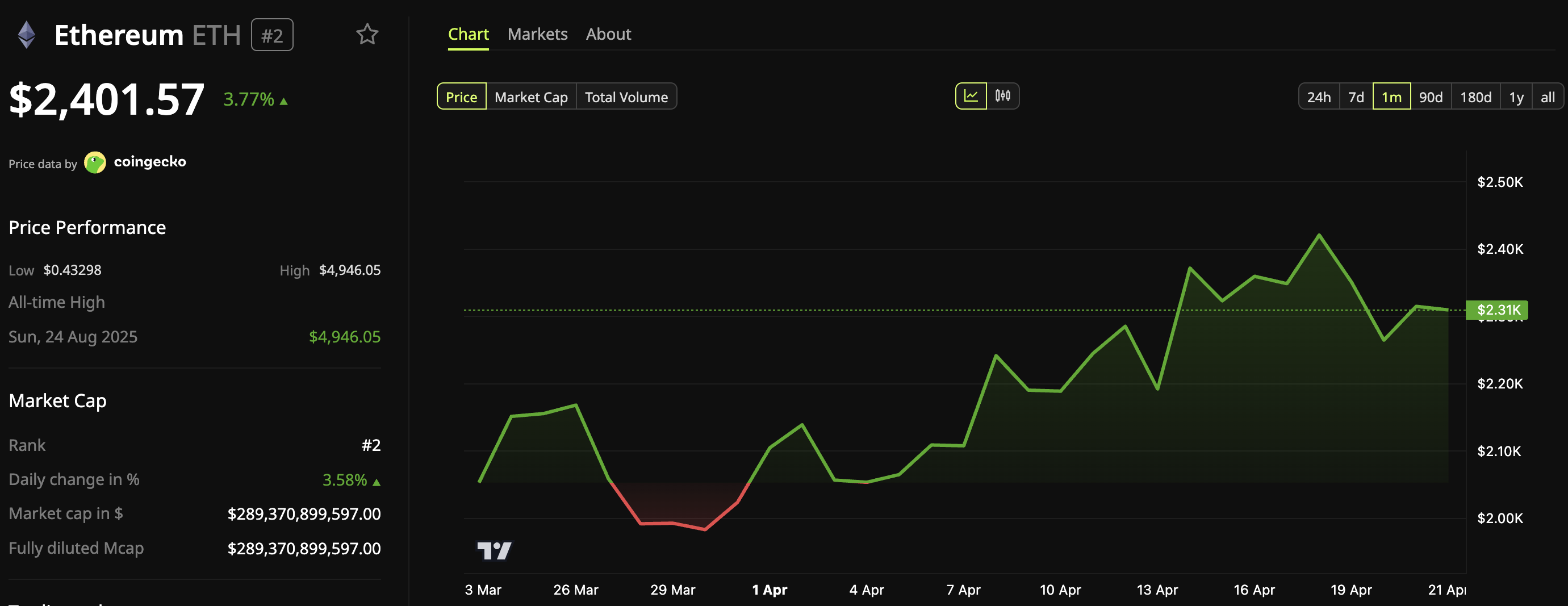Click the #2 rank badge

(x=271, y=35)
